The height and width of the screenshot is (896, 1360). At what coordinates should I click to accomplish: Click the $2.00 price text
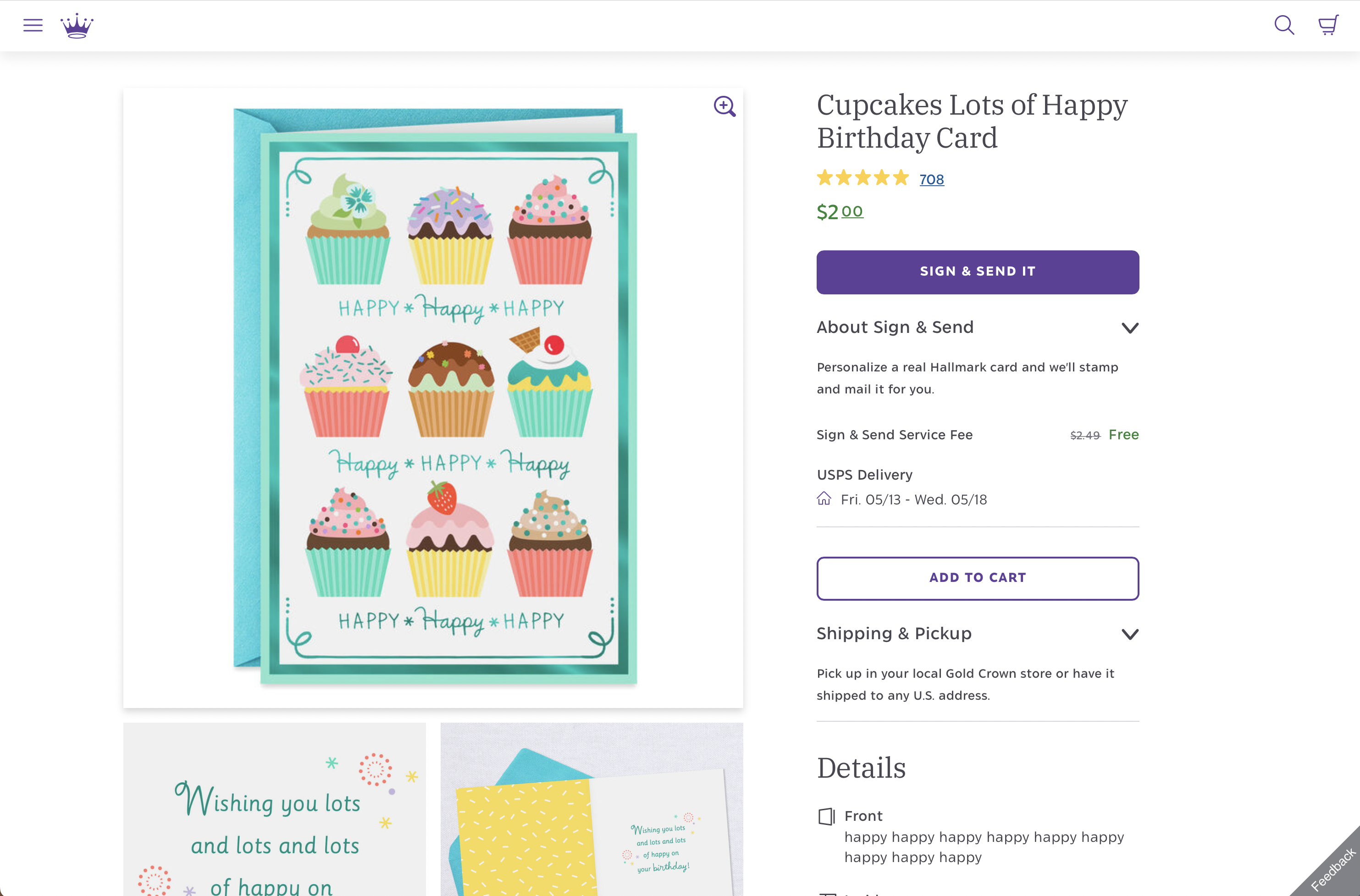[840, 212]
